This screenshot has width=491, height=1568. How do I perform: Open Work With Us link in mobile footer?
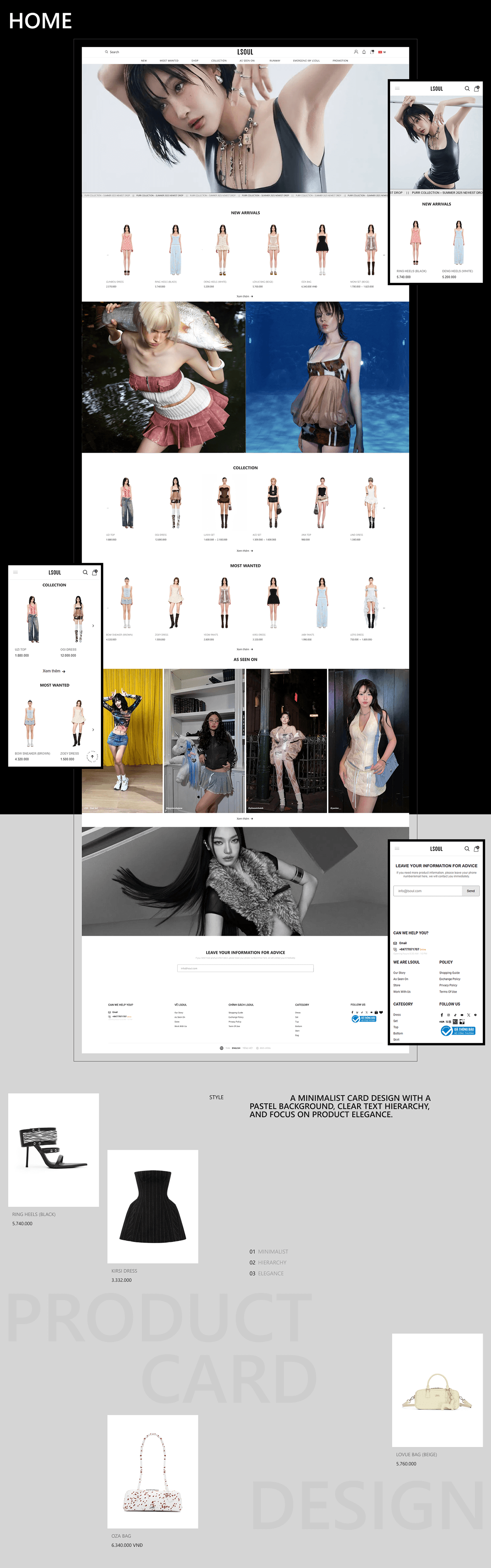coord(402,992)
